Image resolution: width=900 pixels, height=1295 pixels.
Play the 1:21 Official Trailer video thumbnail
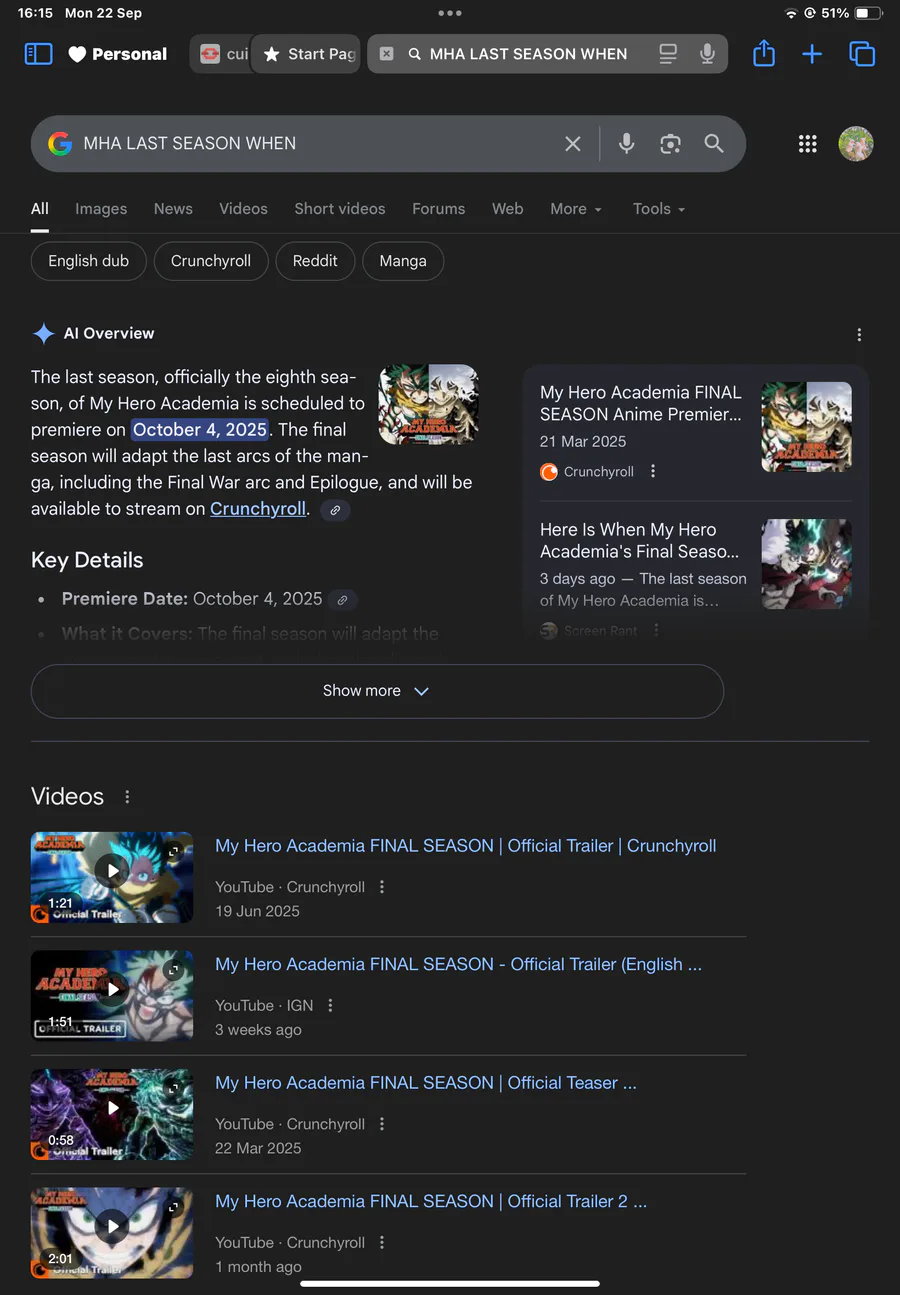pyautogui.click(x=112, y=877)
